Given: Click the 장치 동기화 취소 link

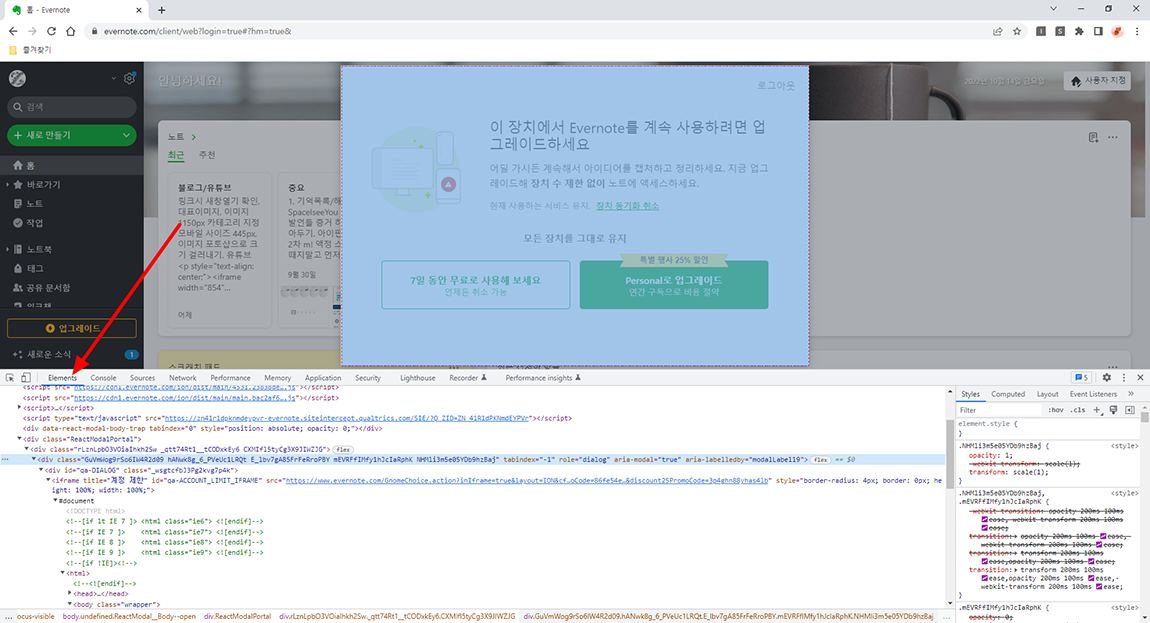Looking at the screenshot, I should [627, 206].
